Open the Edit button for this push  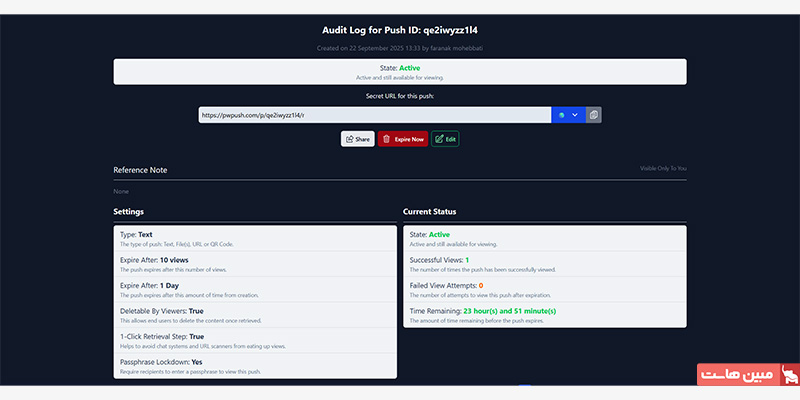[x=445, y=139]
